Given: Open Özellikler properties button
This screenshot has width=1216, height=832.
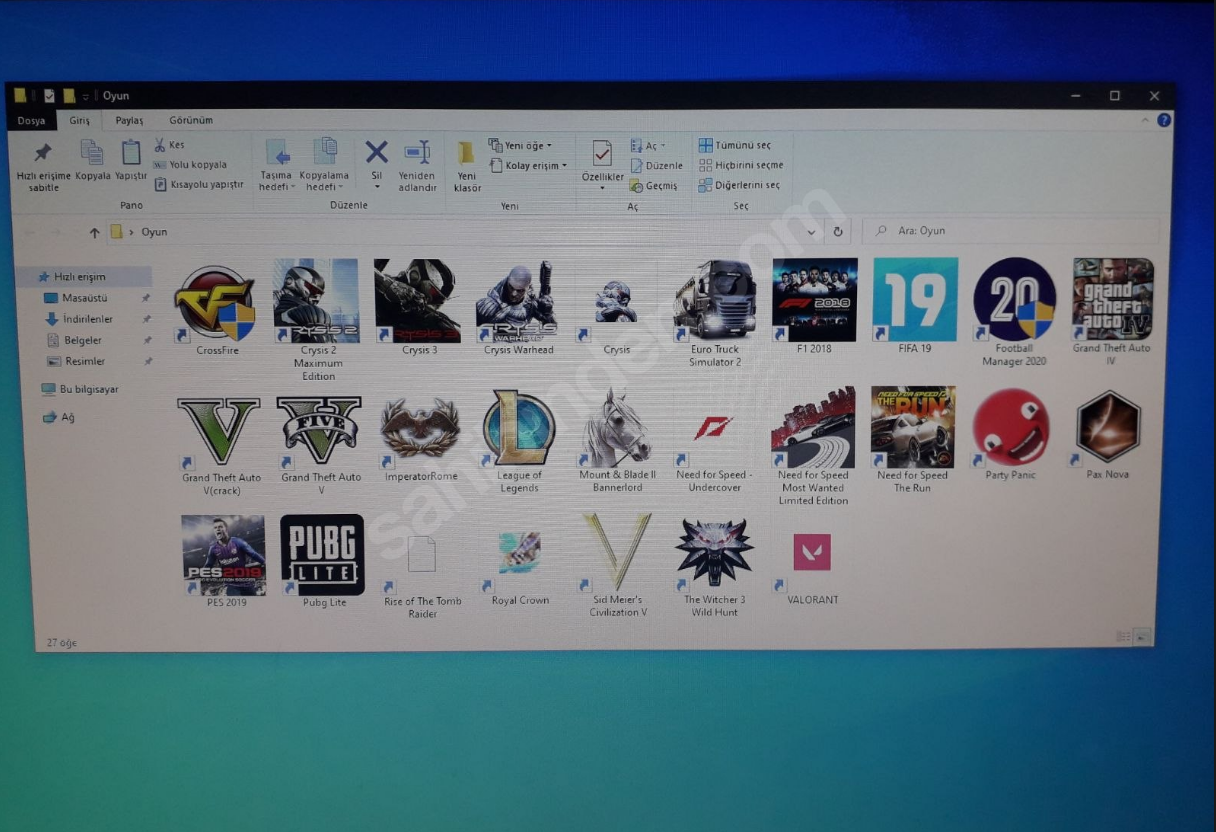Looking at the screenshot, I should coord(602,165).
